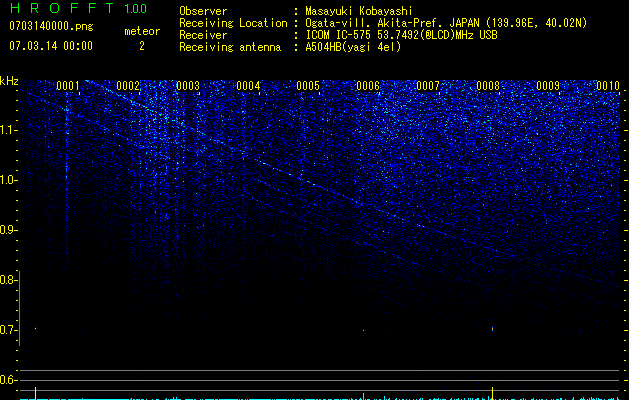Image resolution: width=629 pixels, height=400 pixels.
Task: Click the faint echo dot below marker 0006
Action: 363,331
